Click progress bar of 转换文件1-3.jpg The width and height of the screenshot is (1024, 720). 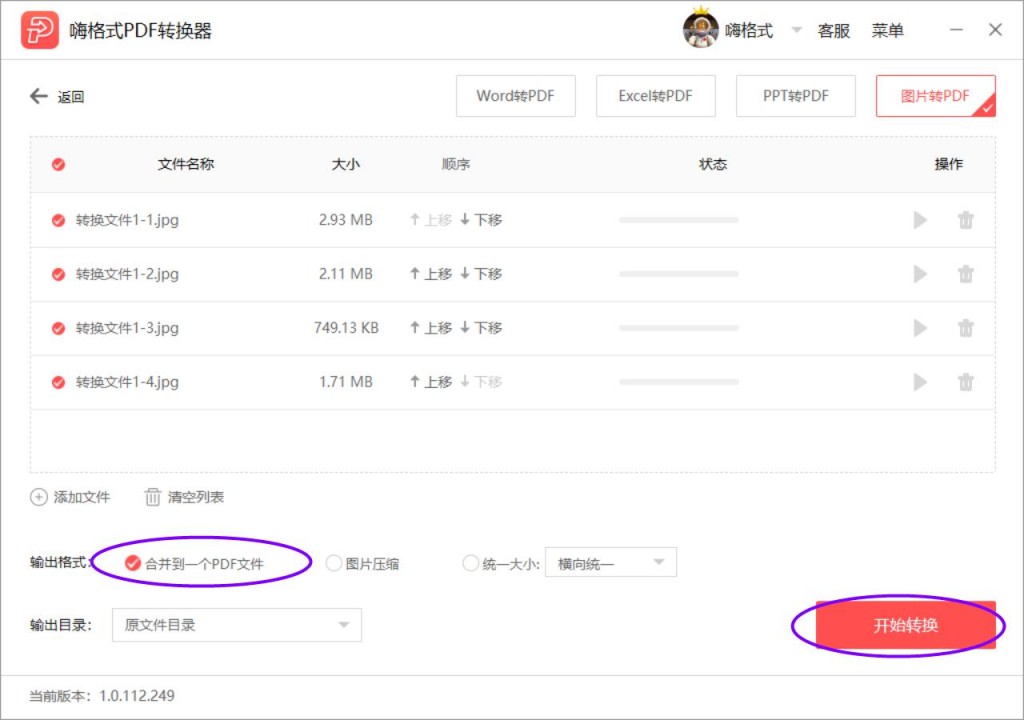pyautogui.click(x=679, y=328)
